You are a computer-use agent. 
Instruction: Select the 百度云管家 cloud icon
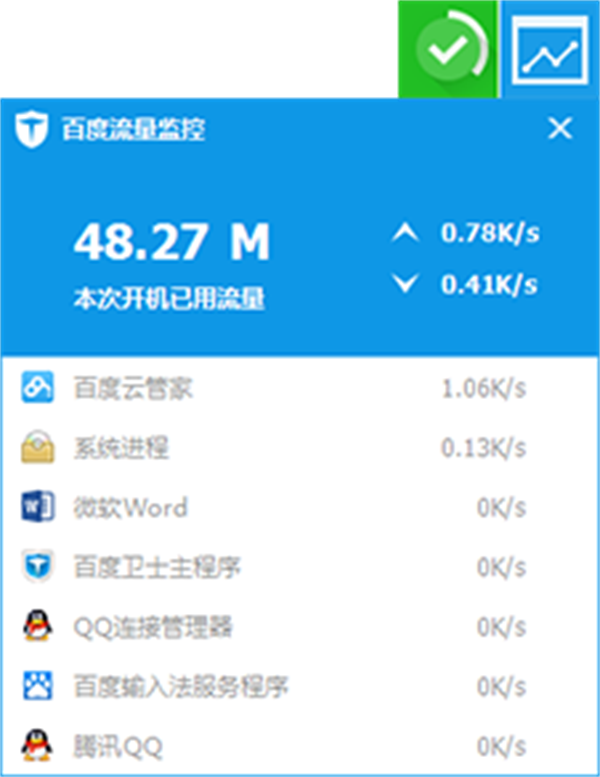37,387
